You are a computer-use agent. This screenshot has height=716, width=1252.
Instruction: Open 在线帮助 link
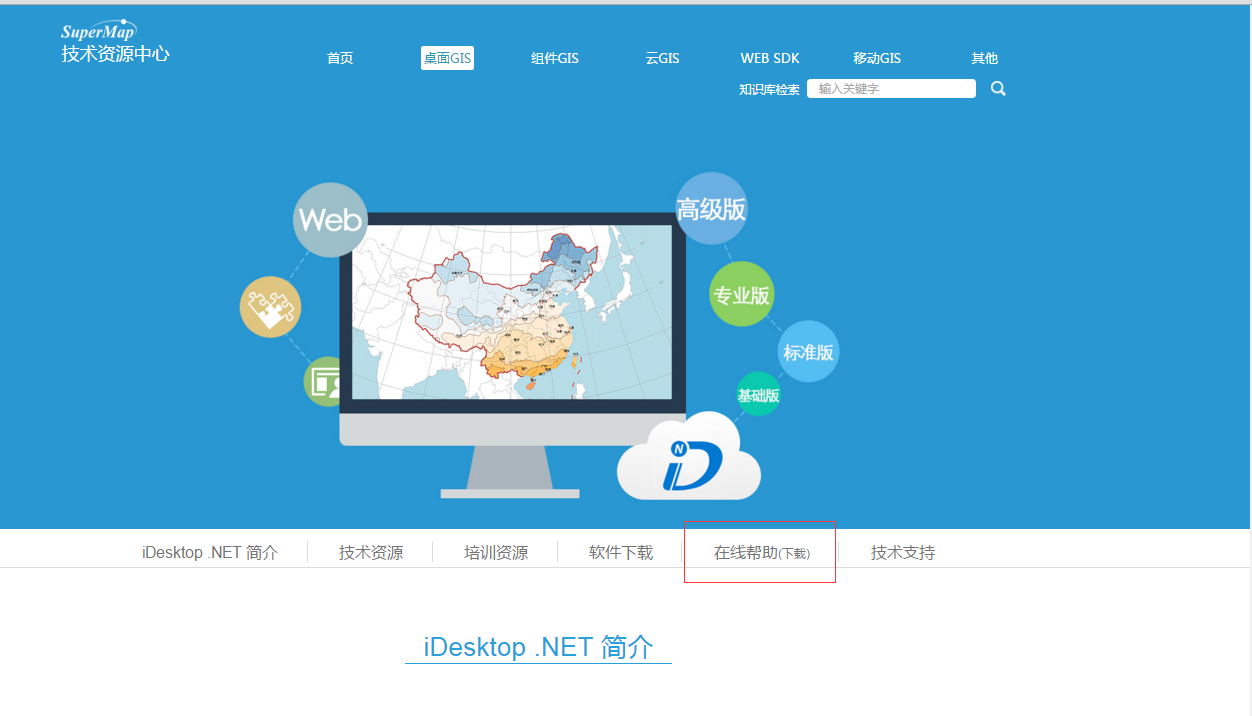[x=745, y=552]
